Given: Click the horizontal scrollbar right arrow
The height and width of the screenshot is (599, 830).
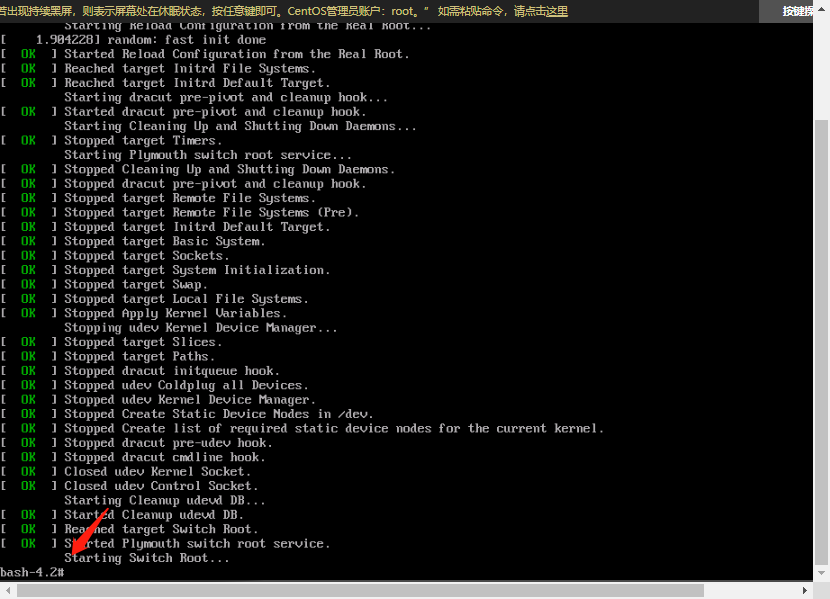Looking at the screenshot, I should [806, 590].
